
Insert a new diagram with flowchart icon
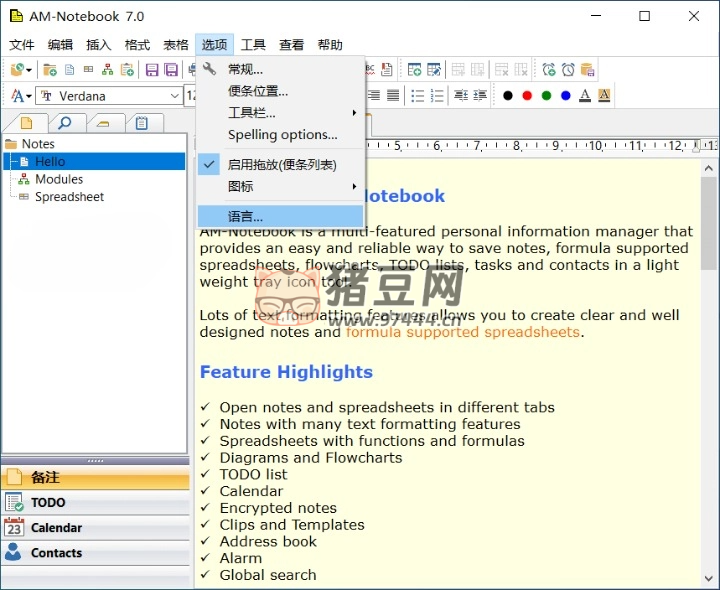pyautogui.click(x=107, y=70)
